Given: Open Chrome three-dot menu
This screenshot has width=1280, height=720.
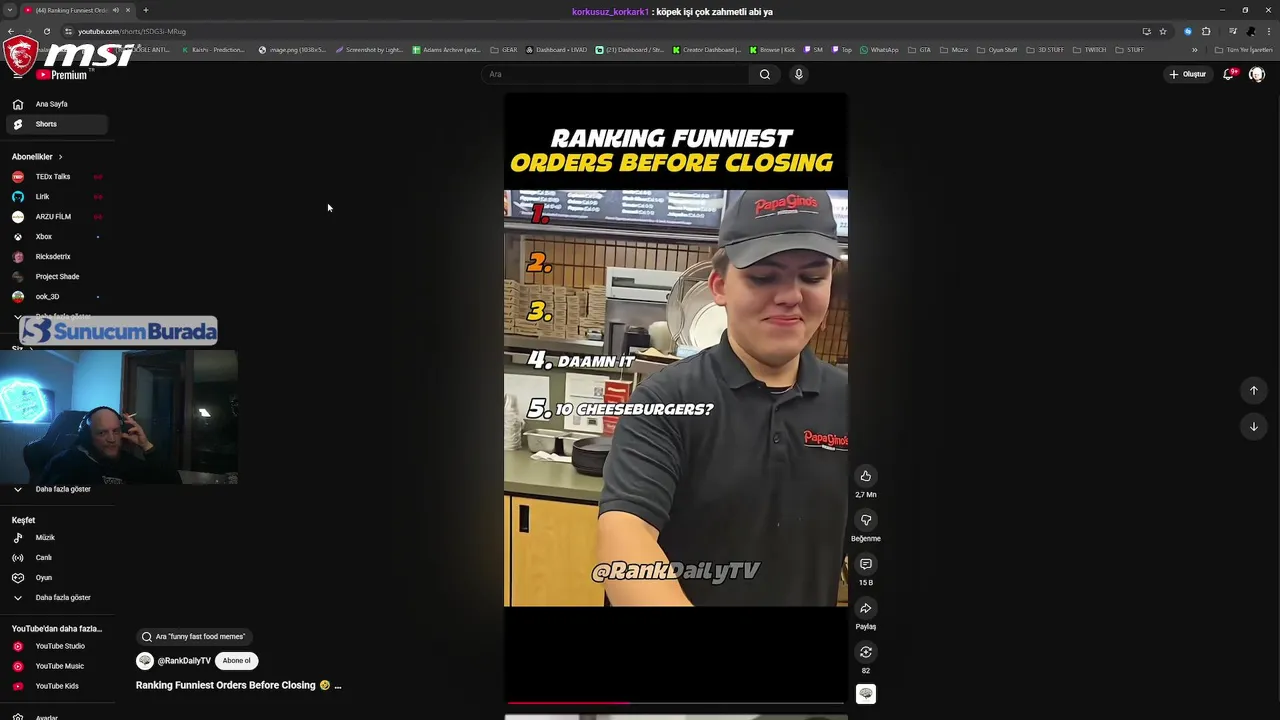Looking at the screenshot, I should point(1271,31).
